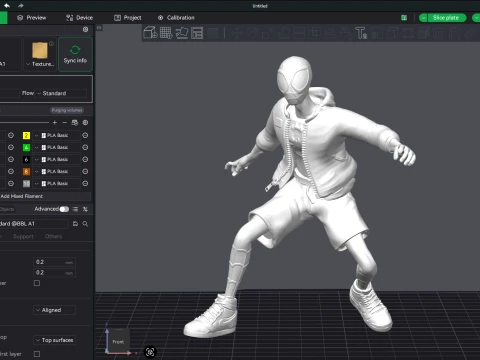Toggle the Advanced settings switch
The width and height of the screenshot is (480, 360).
point(64,209)
